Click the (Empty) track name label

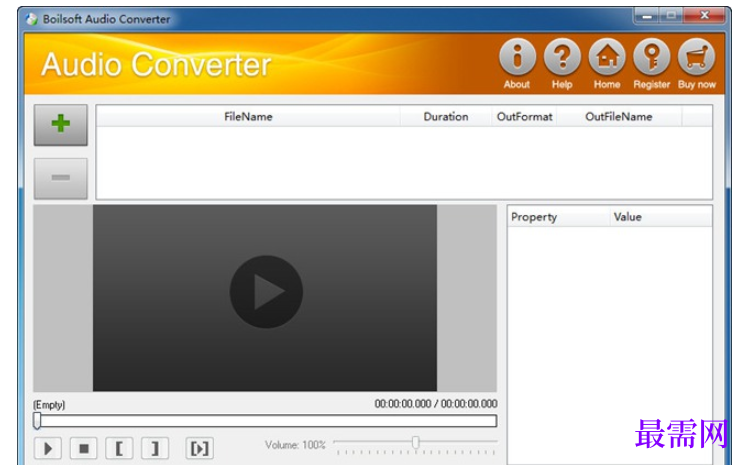(x=49, y=405)
